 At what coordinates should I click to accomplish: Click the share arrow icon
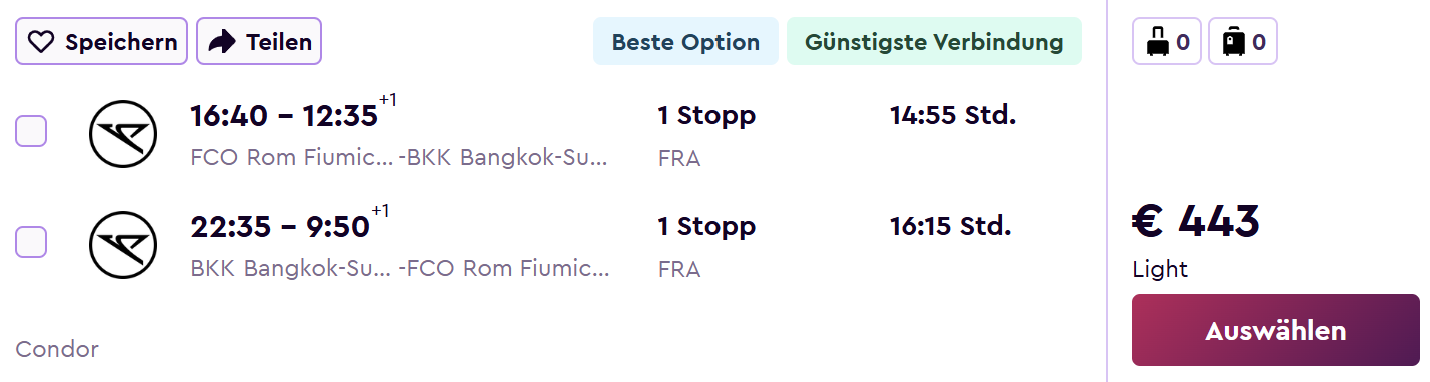(222, 42)
